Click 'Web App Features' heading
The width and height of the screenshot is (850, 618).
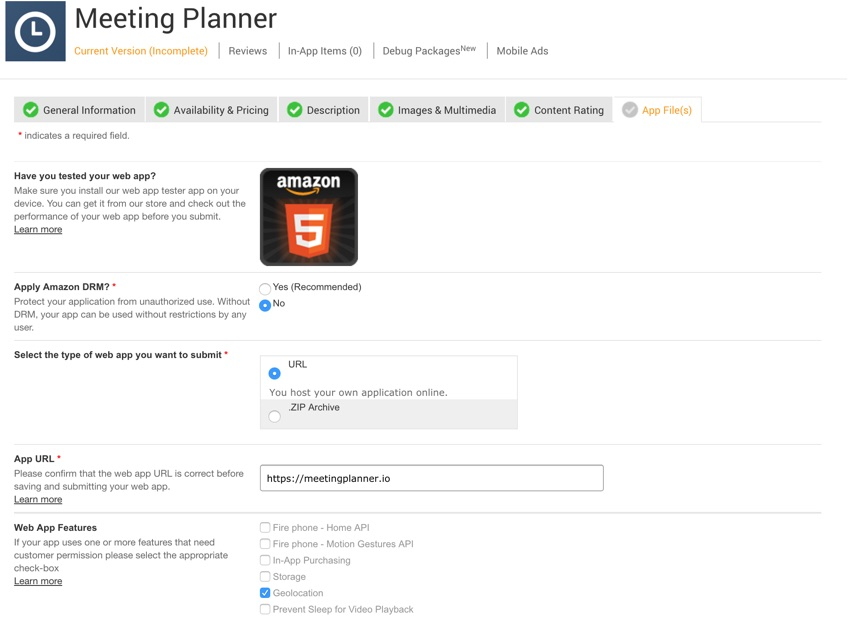(55, 527)
